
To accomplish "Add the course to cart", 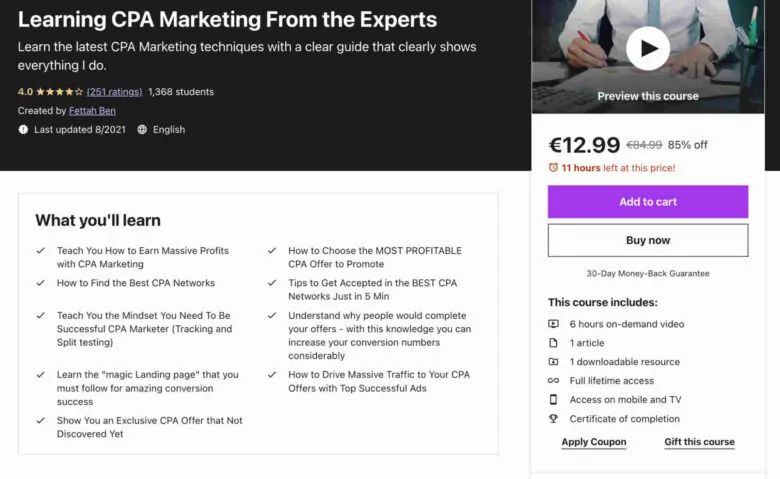I will pyautogui.click(x=647, y=202).
